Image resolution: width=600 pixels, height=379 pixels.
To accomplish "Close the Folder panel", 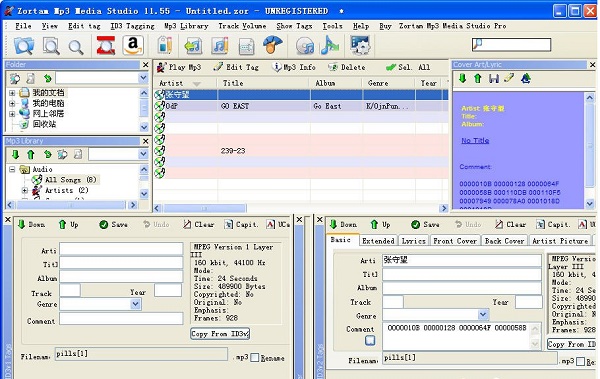I will pos(145,65).
